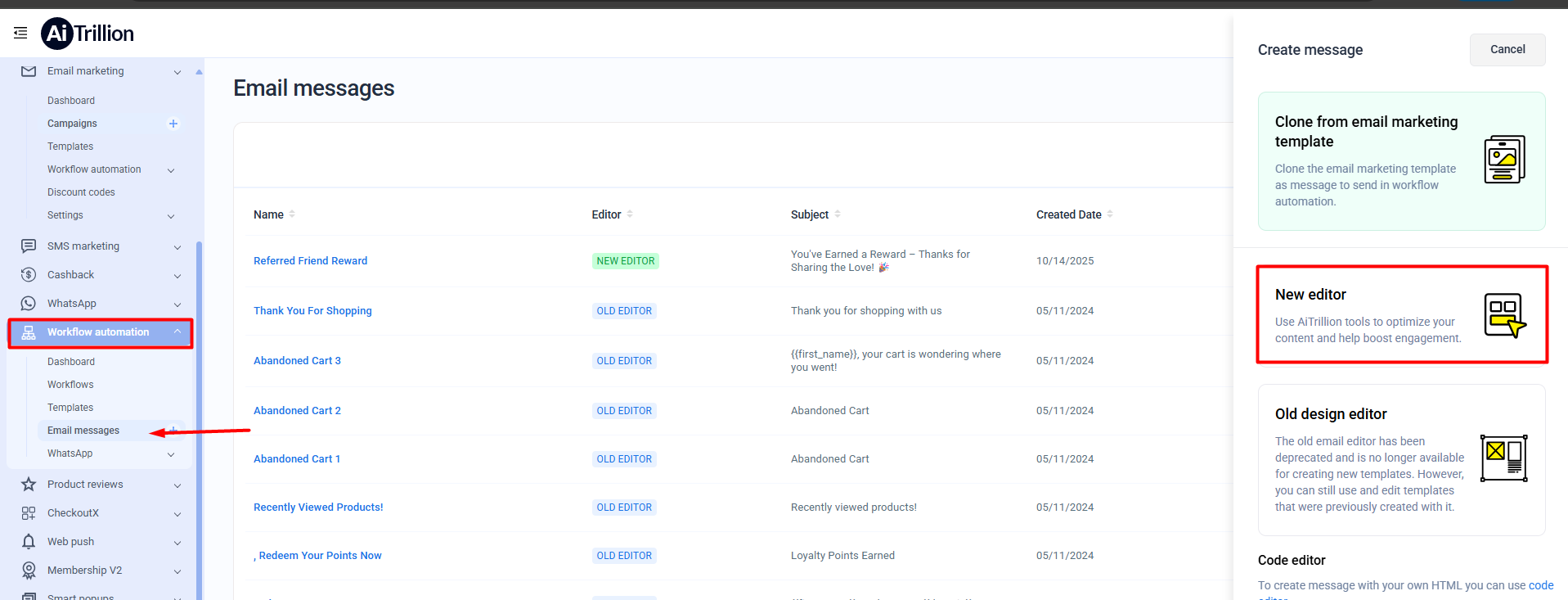1568x600 pixels.
Task: Click the hamburger menu icon
Action: click(20, 33)
